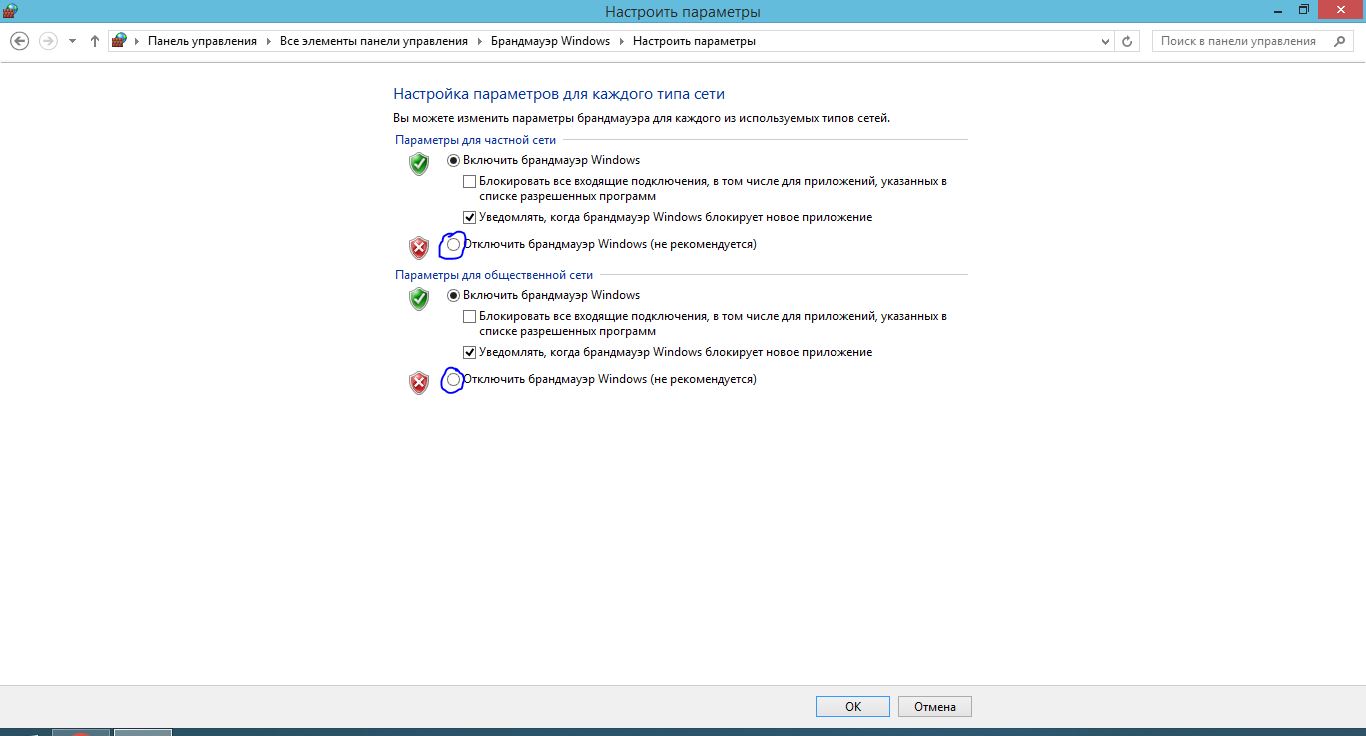Viewport: 1366px width, 736px height.
Task: Click the red shield under private network settings
Action: click(x=419, y=247)
